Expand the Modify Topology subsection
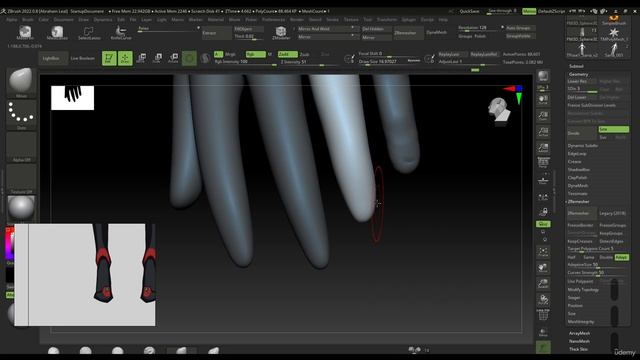The width and height of the screenshot is (640, 360). click(583, 289)
